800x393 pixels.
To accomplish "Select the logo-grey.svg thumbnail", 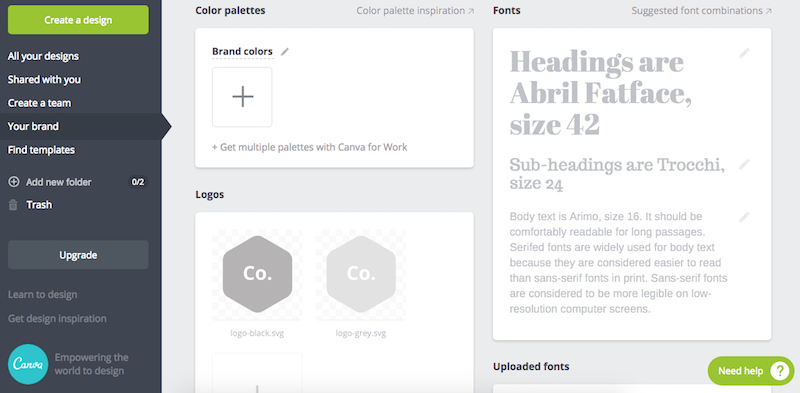I will tap(361, 274).
